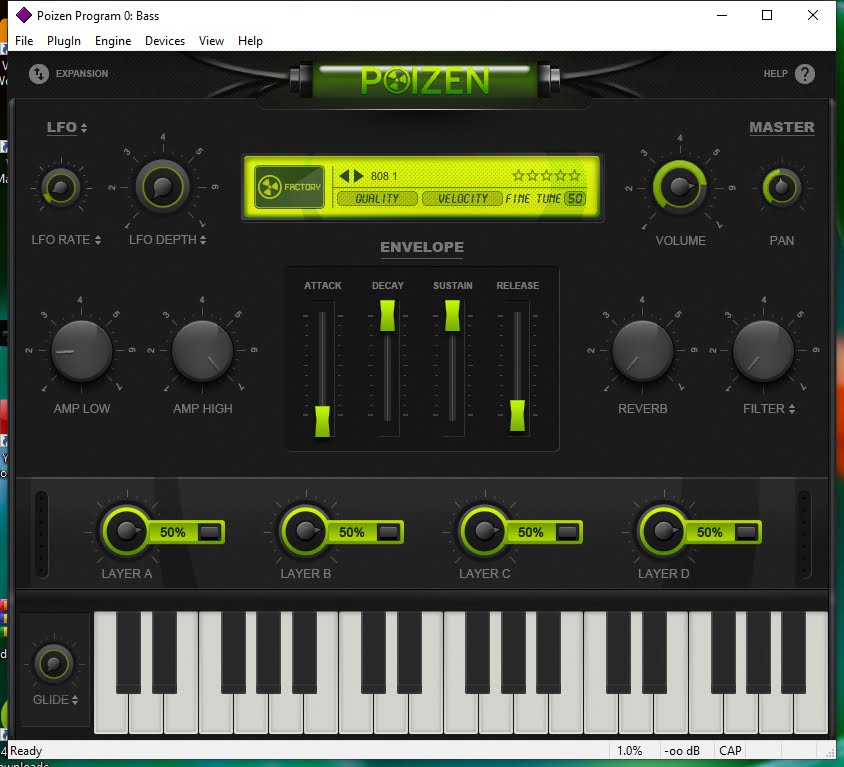Toggle the Layer A on/off switch
This screenshot has width=844, height=767.
(x=209, y=532)
